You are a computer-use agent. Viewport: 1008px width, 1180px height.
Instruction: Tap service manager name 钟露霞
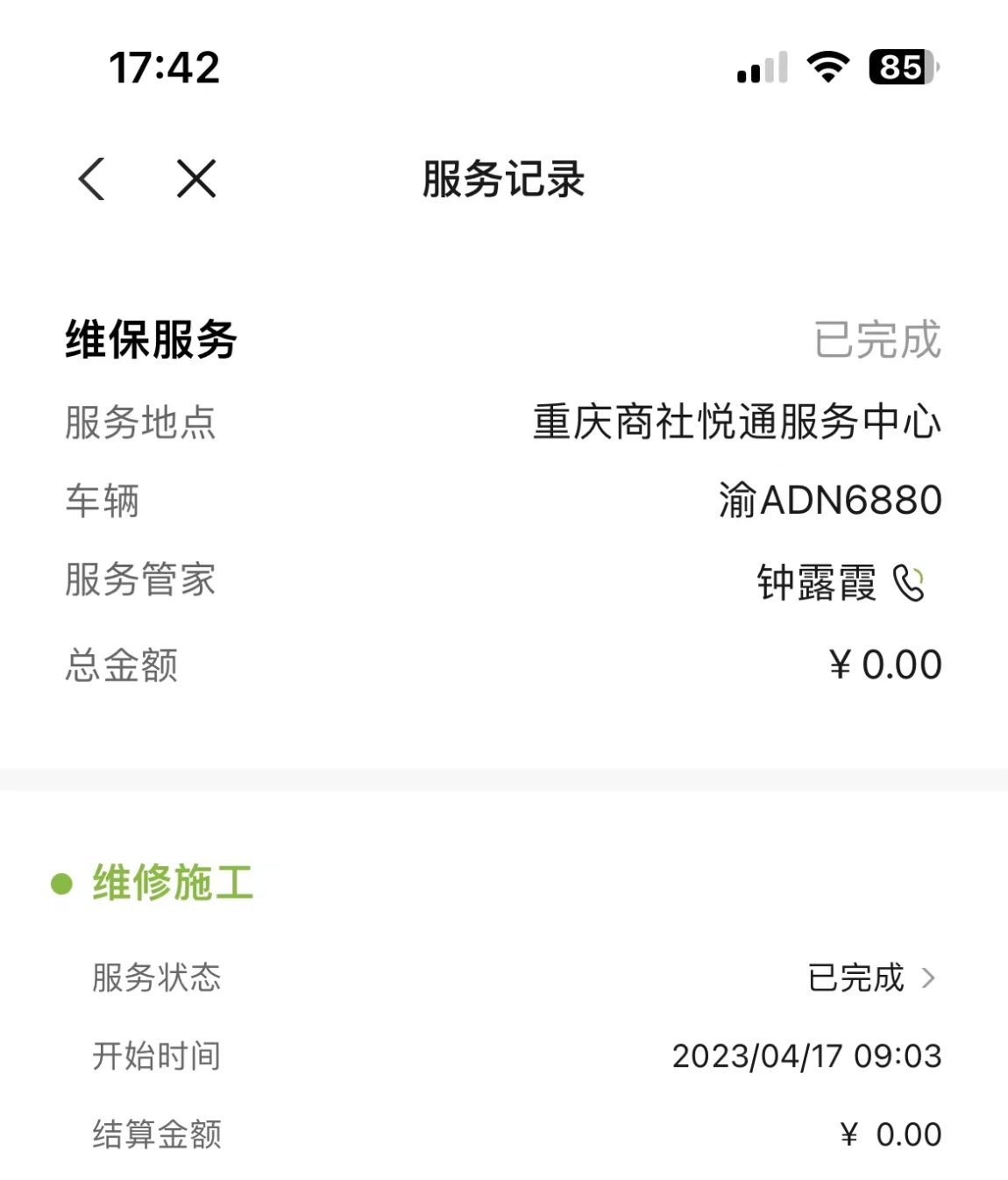click(x=817, y=583)
